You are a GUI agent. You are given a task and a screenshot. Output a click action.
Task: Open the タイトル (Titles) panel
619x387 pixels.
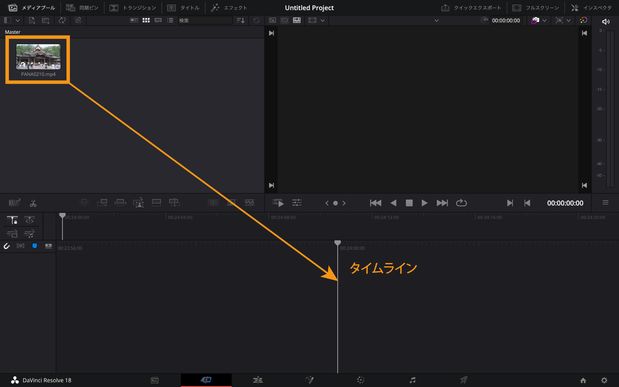[x=183, y=8]
